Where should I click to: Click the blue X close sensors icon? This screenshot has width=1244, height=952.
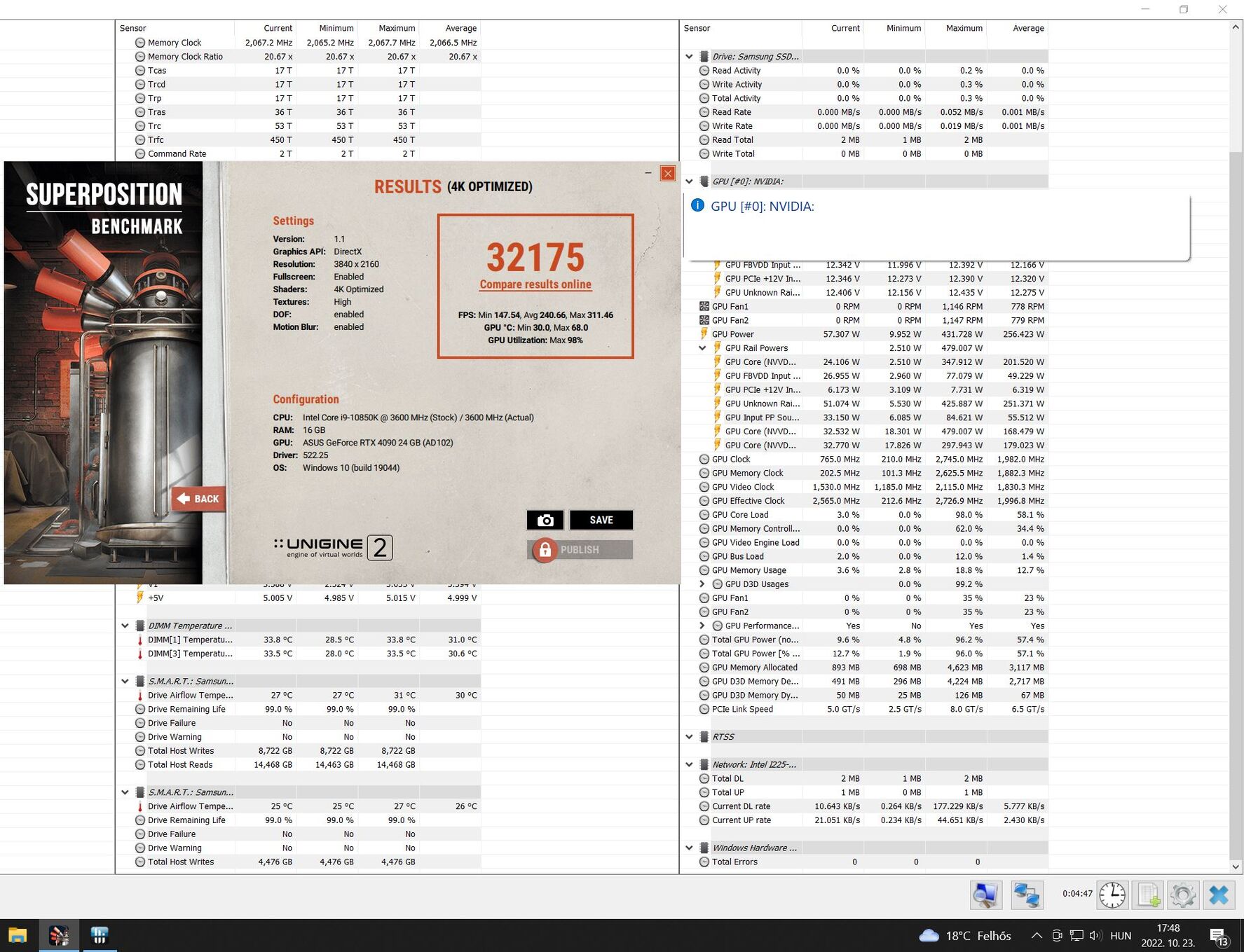pyautogui.click(x=1219, y=895)
